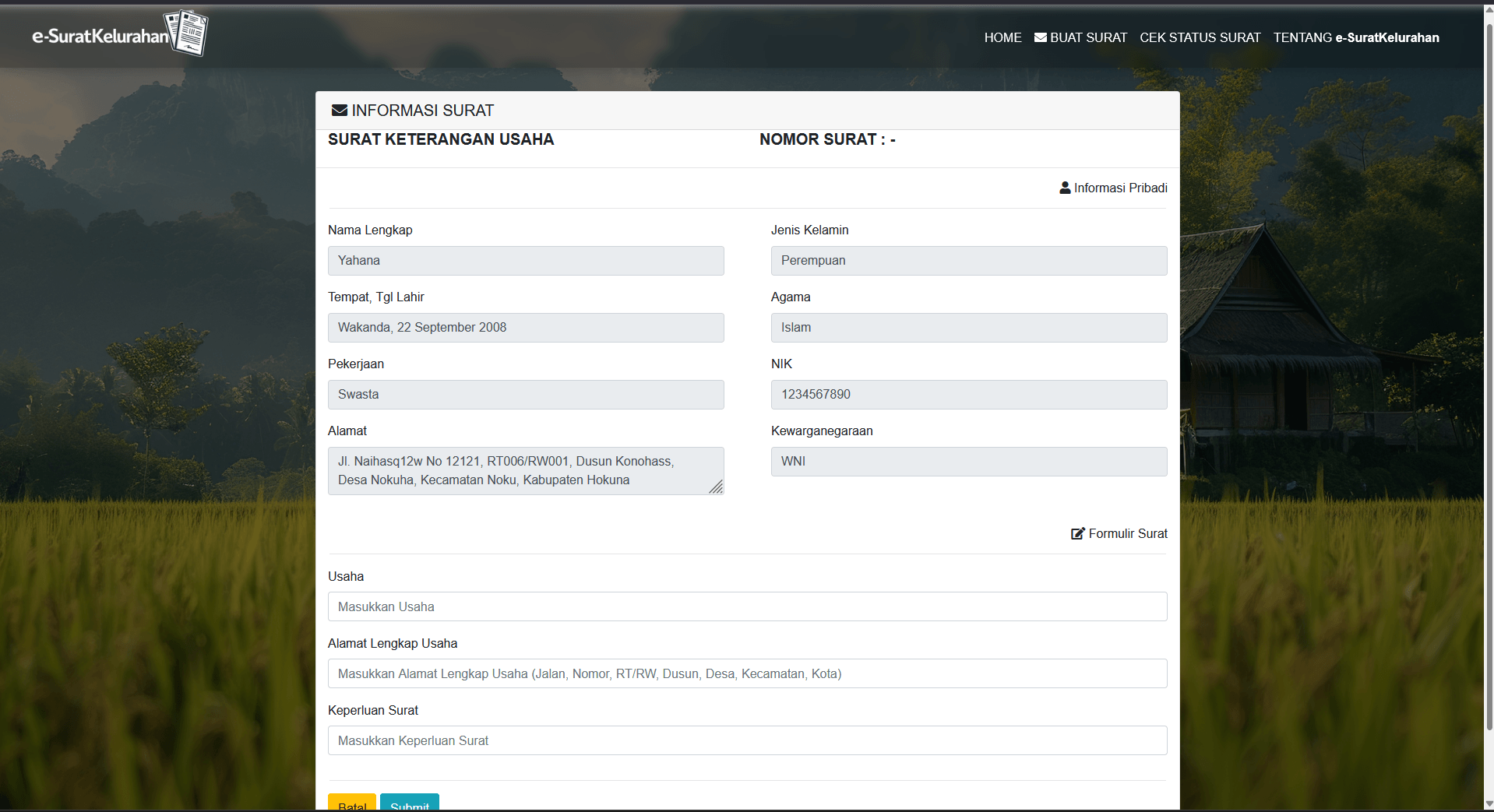Click the e-SuratKelurahan brand name text
Viewport: 1494px width, 812px height.
click(100, 36)
